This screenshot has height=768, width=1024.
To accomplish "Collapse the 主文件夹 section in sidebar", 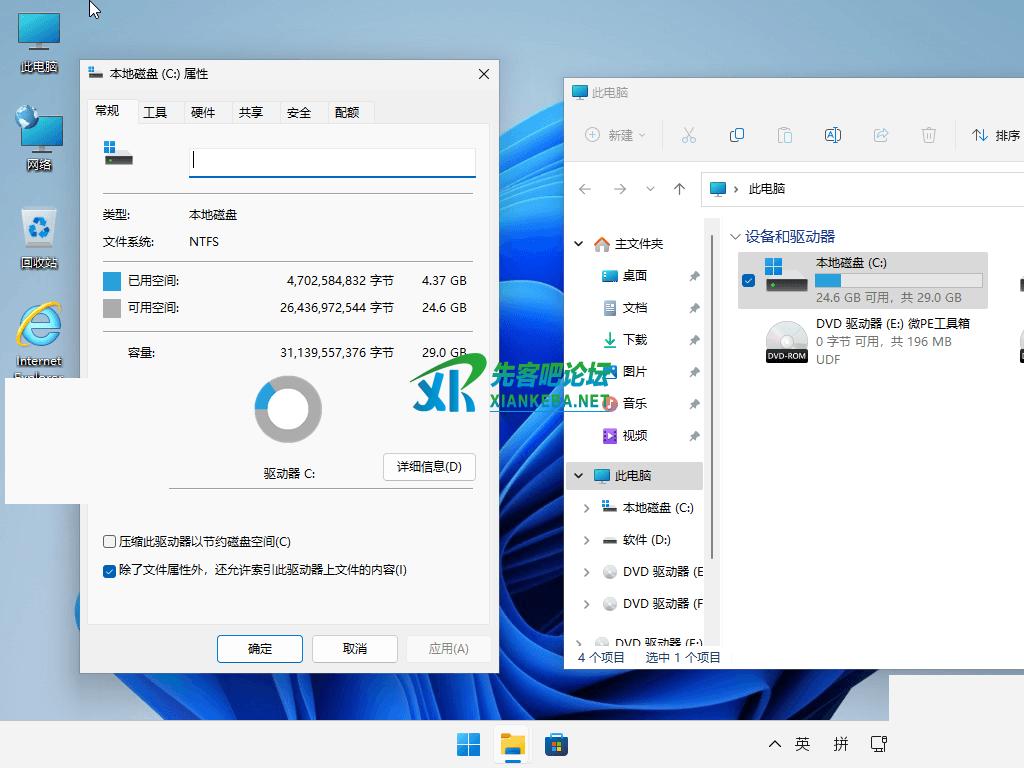I will pyautogui.click(x=578, y=244).
